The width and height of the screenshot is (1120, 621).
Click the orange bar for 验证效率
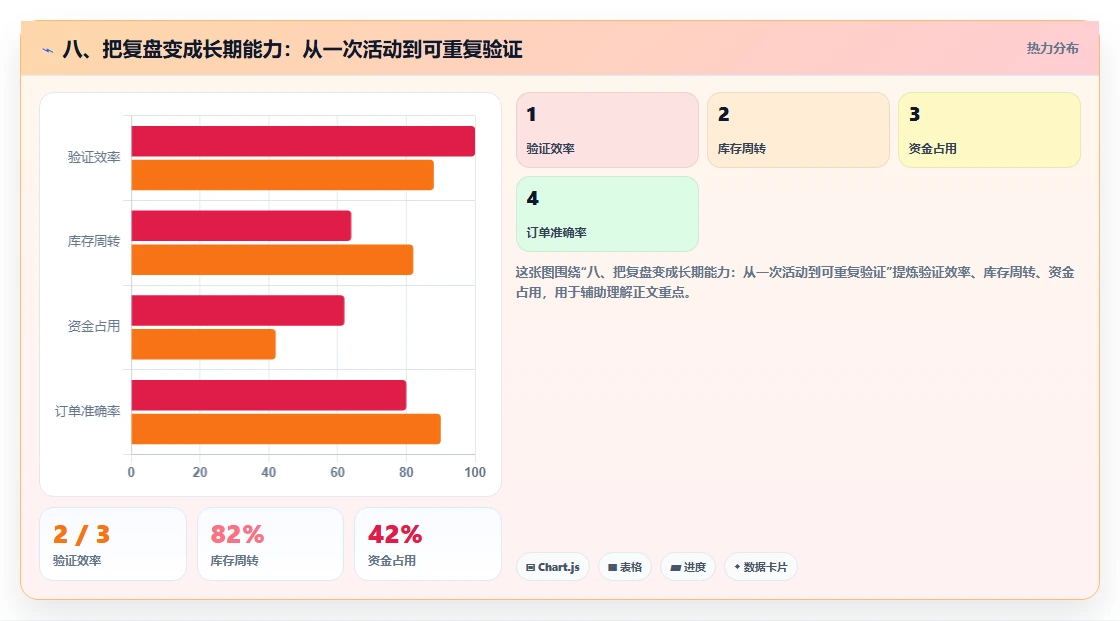pos(282,175)
